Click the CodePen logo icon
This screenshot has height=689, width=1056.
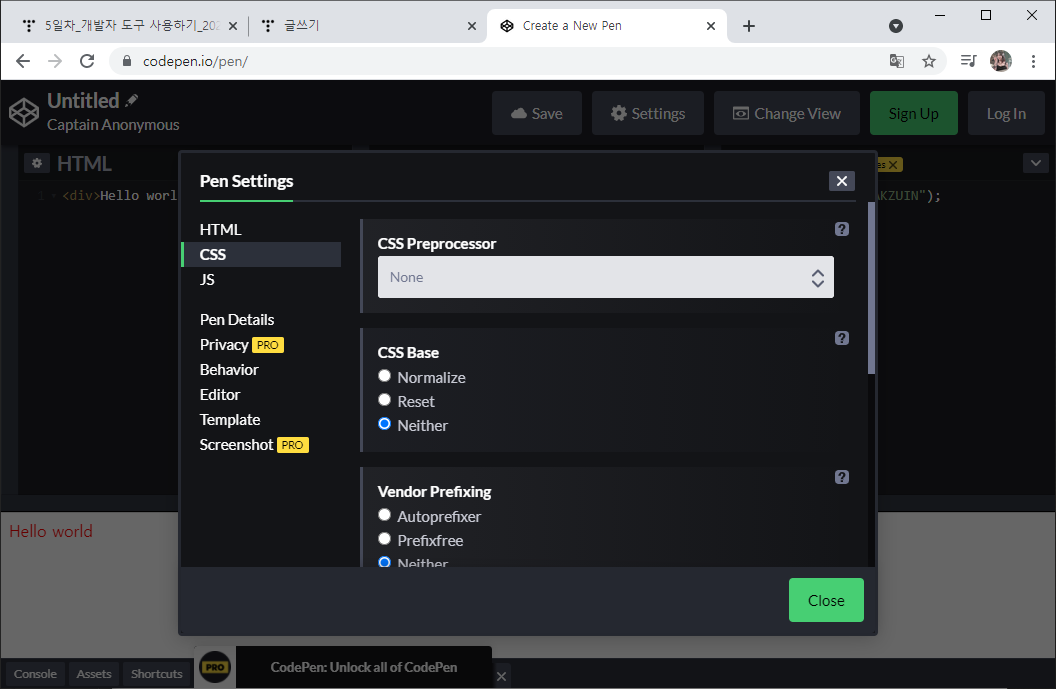pos(24,112)
